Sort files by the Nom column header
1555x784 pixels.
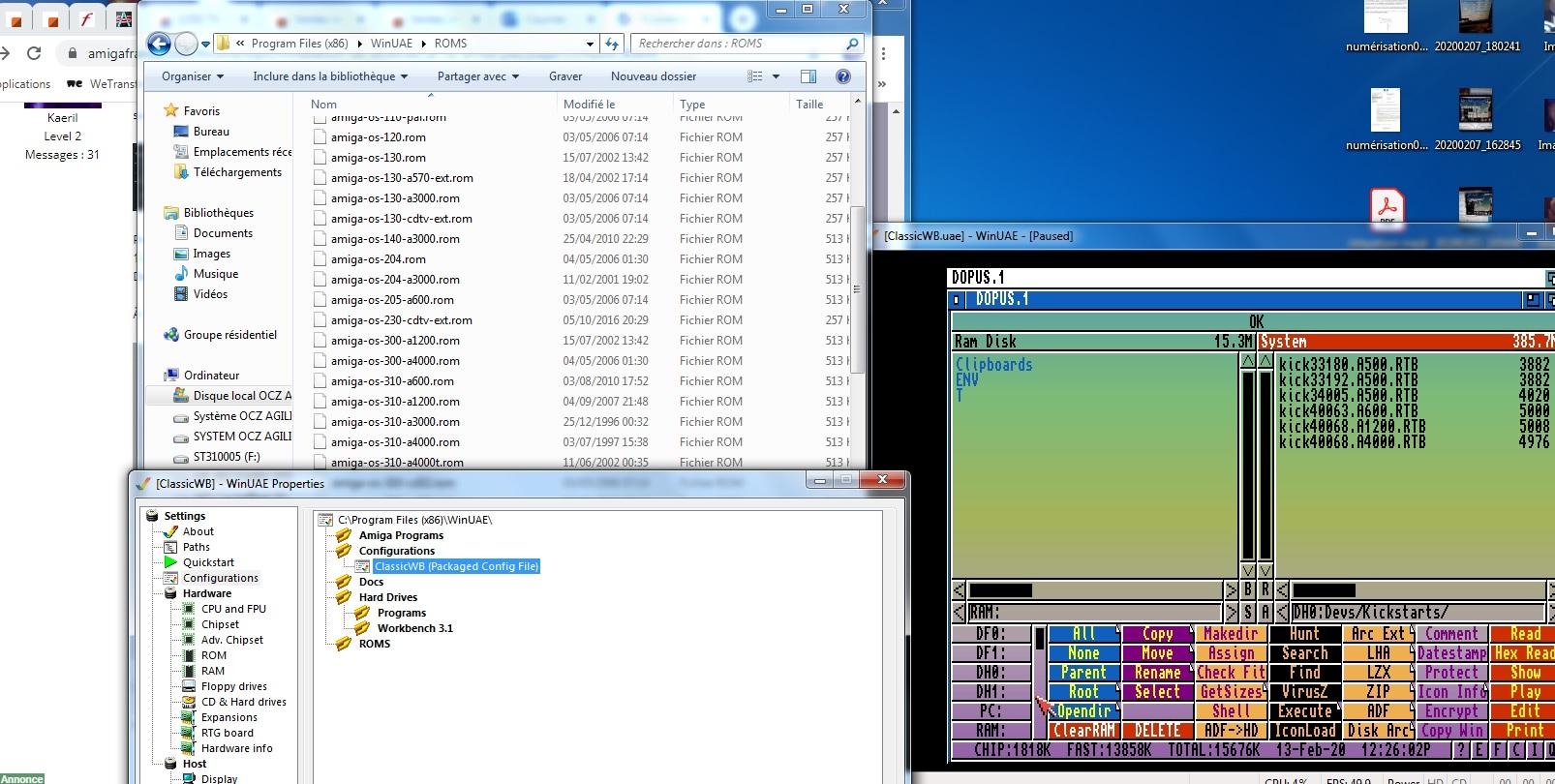pyautogui.click(x=324, y=105)
